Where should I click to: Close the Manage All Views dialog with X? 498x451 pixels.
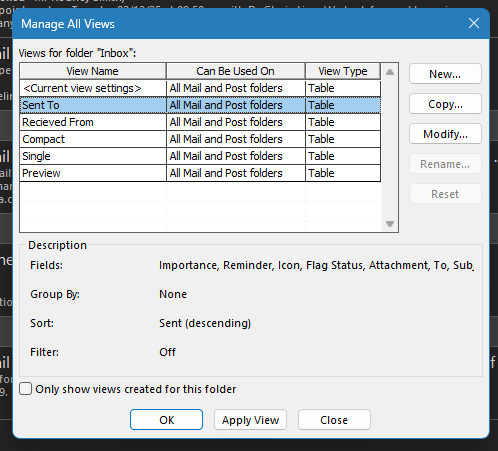pos(474,23)
